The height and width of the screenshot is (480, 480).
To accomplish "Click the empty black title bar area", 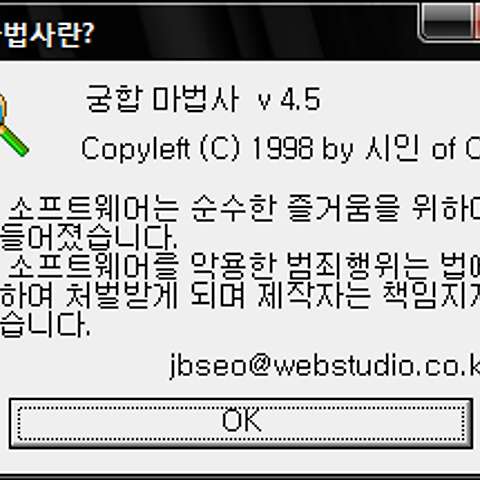I will point(253,33).
